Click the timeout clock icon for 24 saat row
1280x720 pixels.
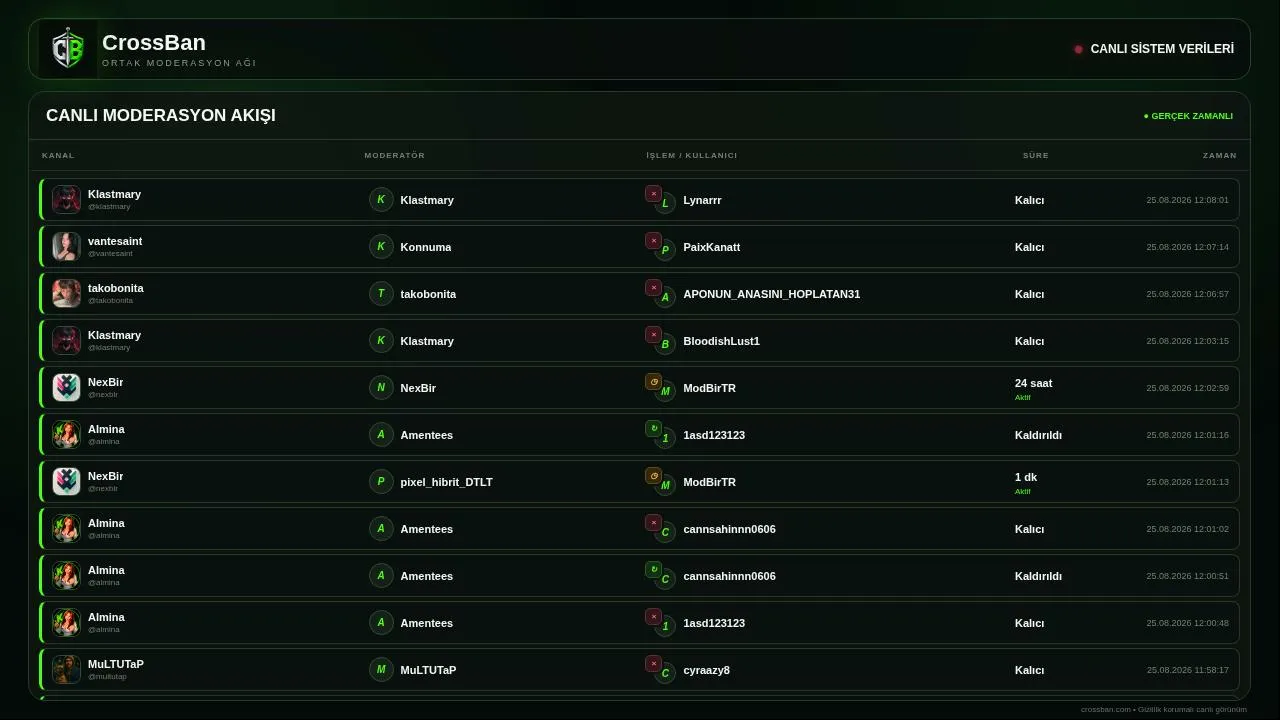(653, 382)
